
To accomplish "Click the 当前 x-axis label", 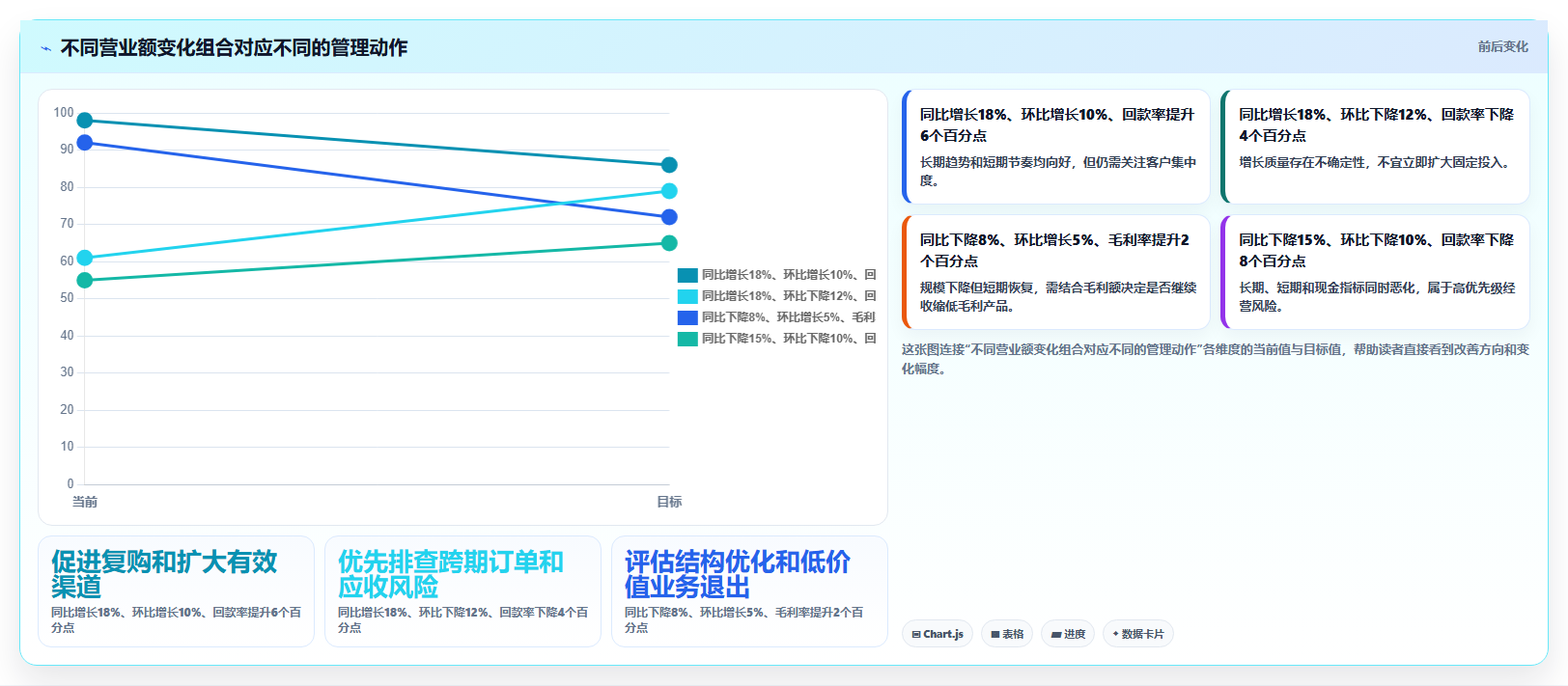I will pyautogui.click(x=85, y=502).
